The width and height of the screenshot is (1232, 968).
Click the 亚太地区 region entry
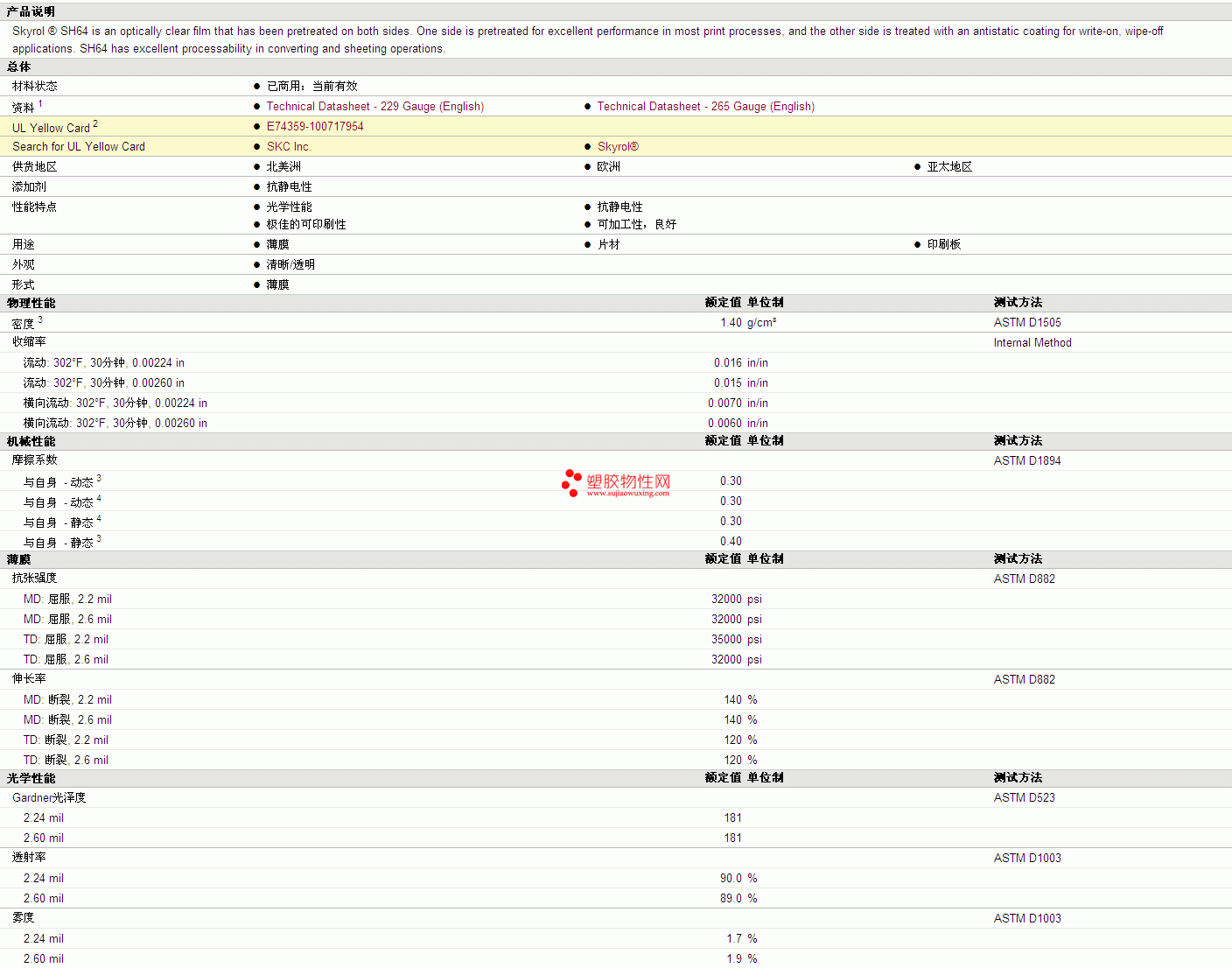[949, 166]
